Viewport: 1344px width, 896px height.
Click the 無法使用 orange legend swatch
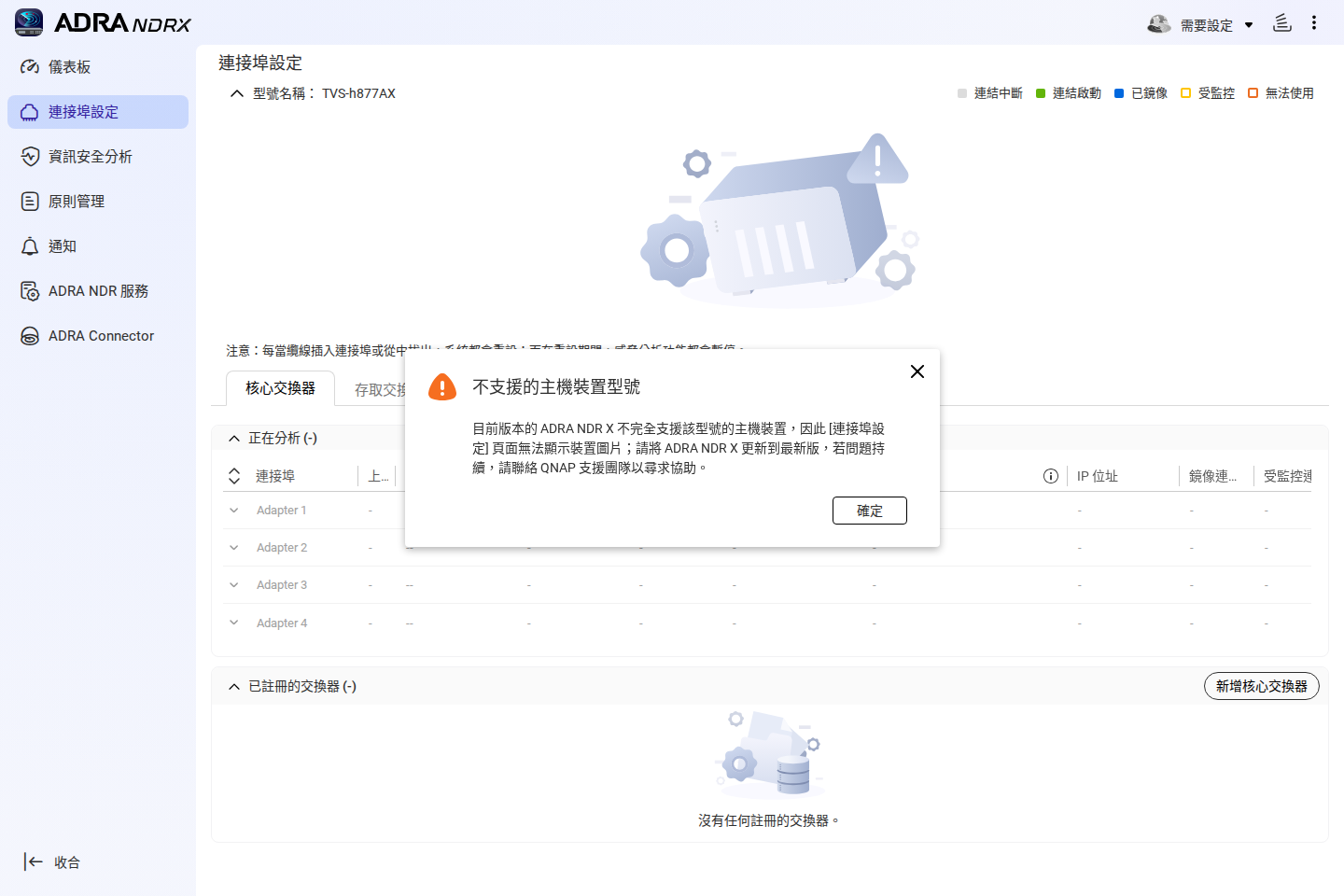pos(1253,93)
